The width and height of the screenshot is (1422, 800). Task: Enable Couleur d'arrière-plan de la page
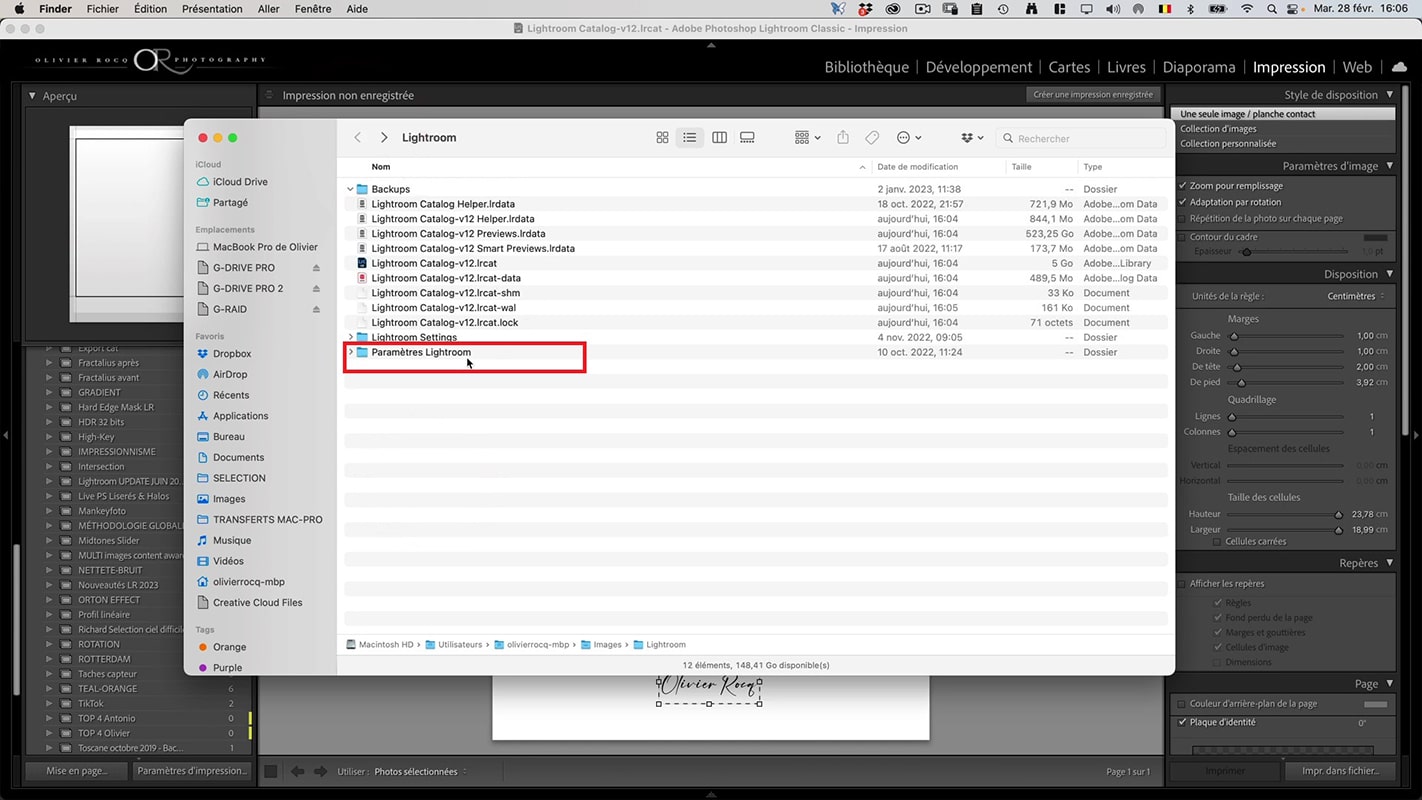tap(1183, 704)
